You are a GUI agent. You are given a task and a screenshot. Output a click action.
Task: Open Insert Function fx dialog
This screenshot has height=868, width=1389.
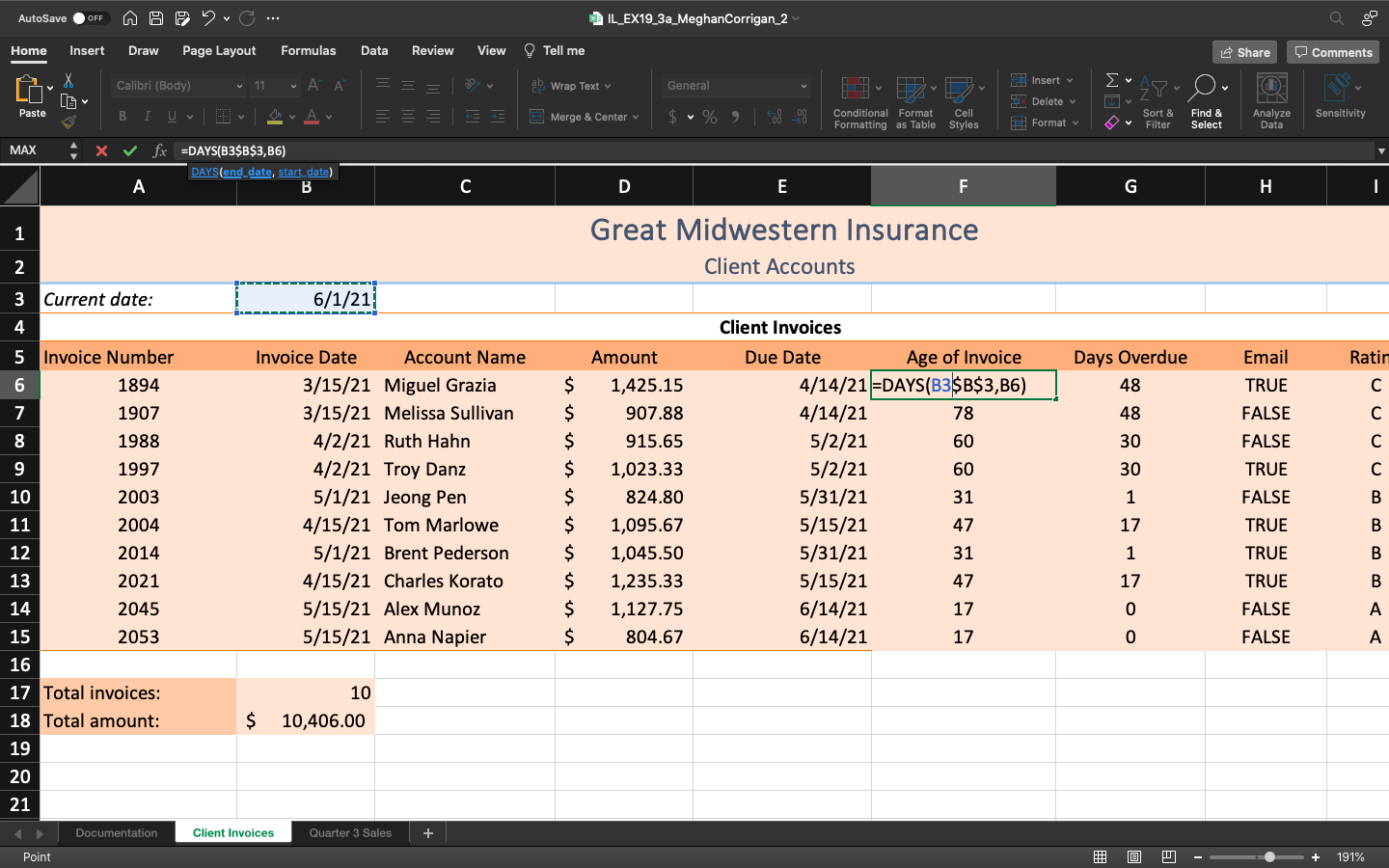click(160, 150)
